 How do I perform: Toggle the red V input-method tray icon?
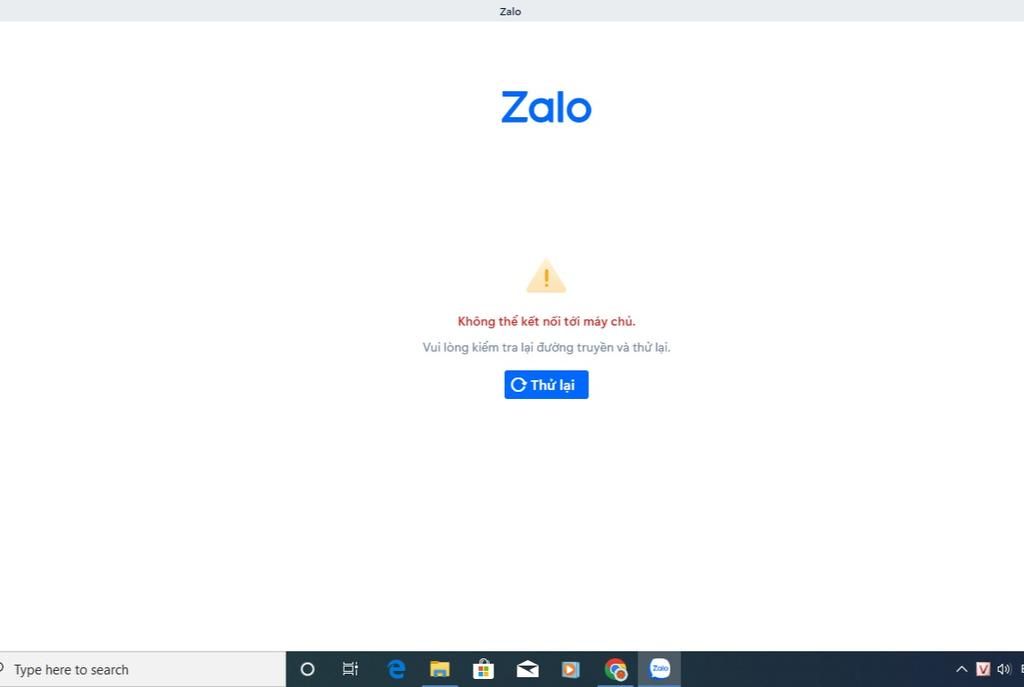[983, 669]
